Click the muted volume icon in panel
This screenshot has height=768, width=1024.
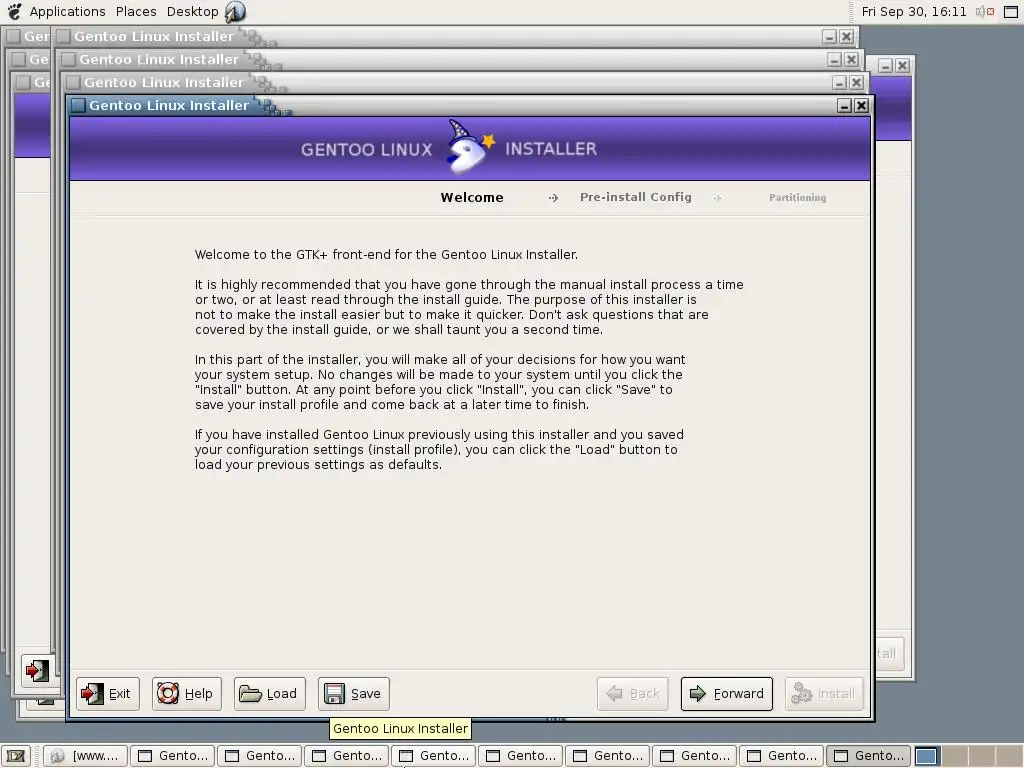click(x=985, y=11)
